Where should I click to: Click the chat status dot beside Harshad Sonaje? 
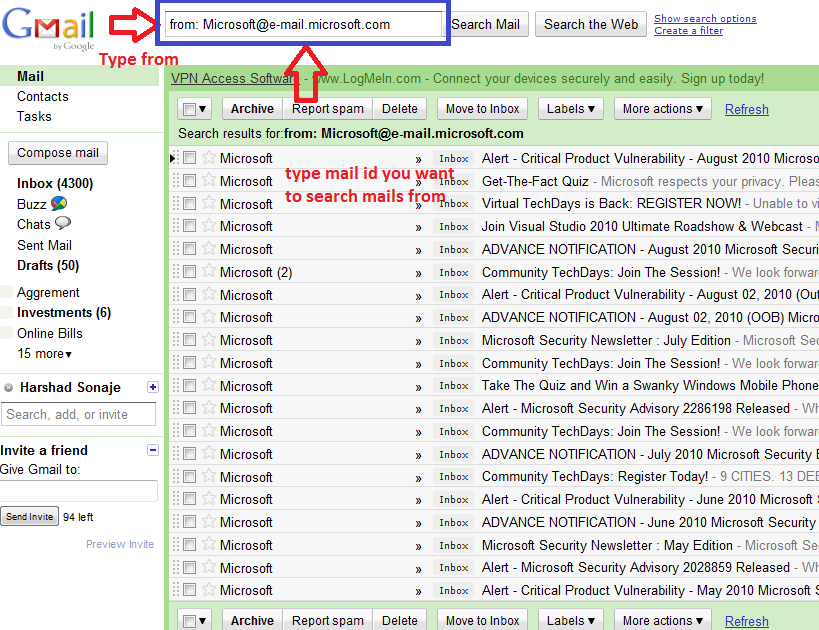(8, 388)
